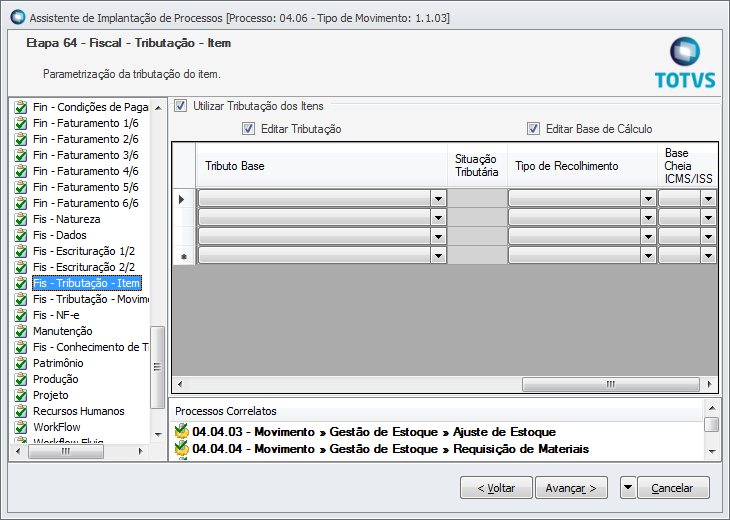The height and width of the screenshot is (520, 730).
Task: Click the Voltar button
Action: point(496,487)
